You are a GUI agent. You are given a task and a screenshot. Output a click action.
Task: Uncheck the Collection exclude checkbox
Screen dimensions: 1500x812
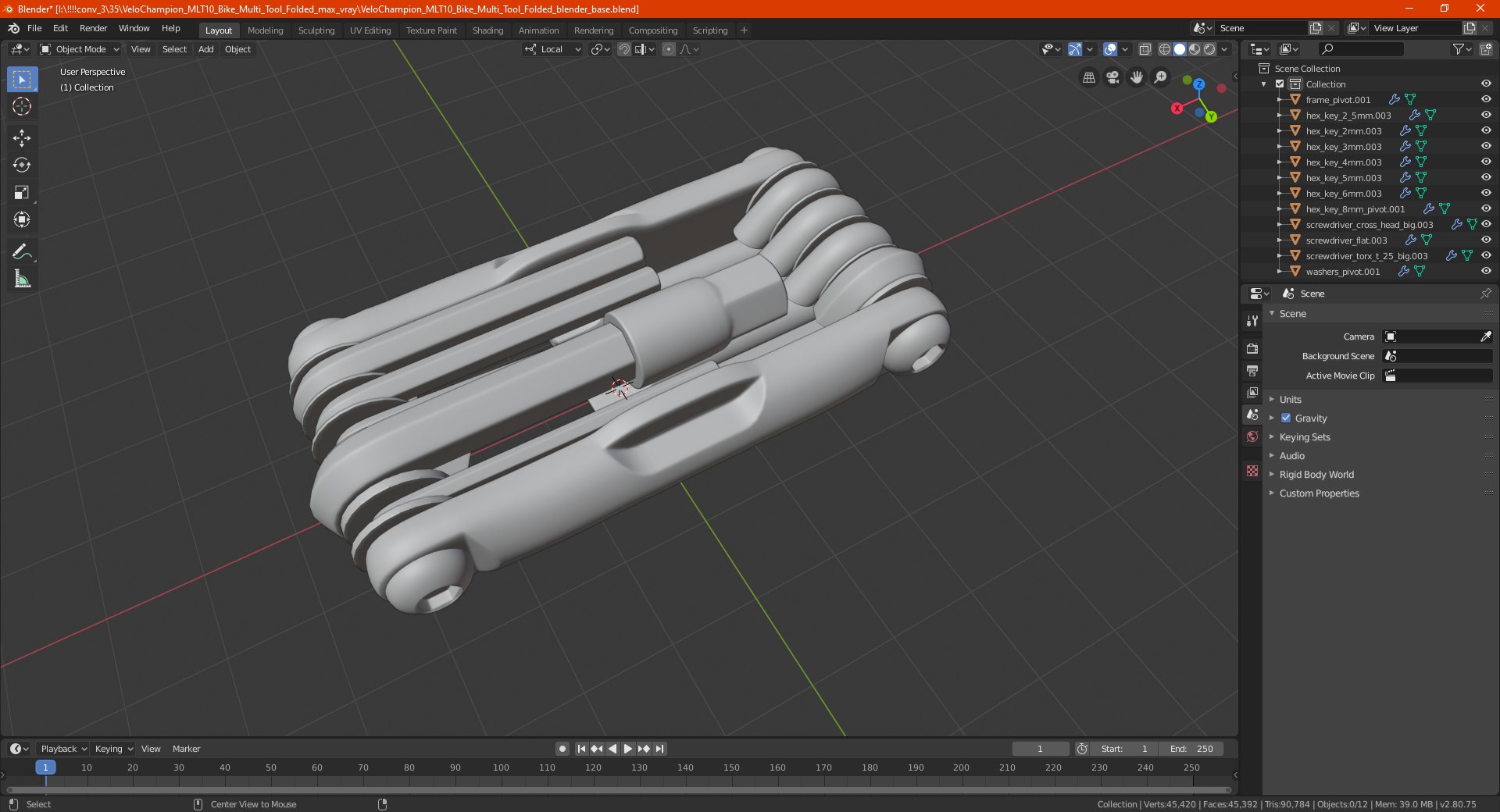pyautogui.click(x=1280, y=84)
